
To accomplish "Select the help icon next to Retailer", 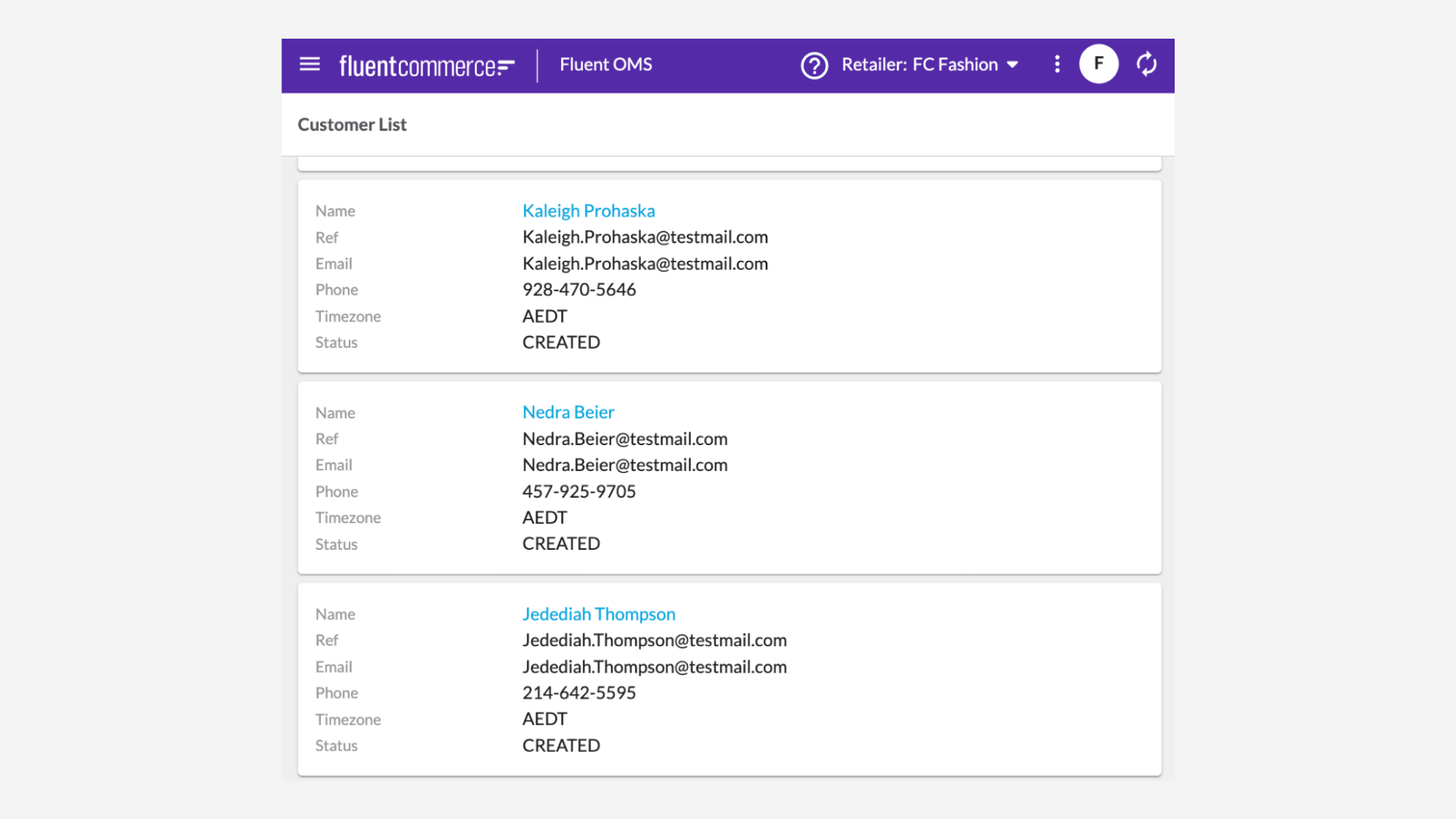I will (814, 66).
